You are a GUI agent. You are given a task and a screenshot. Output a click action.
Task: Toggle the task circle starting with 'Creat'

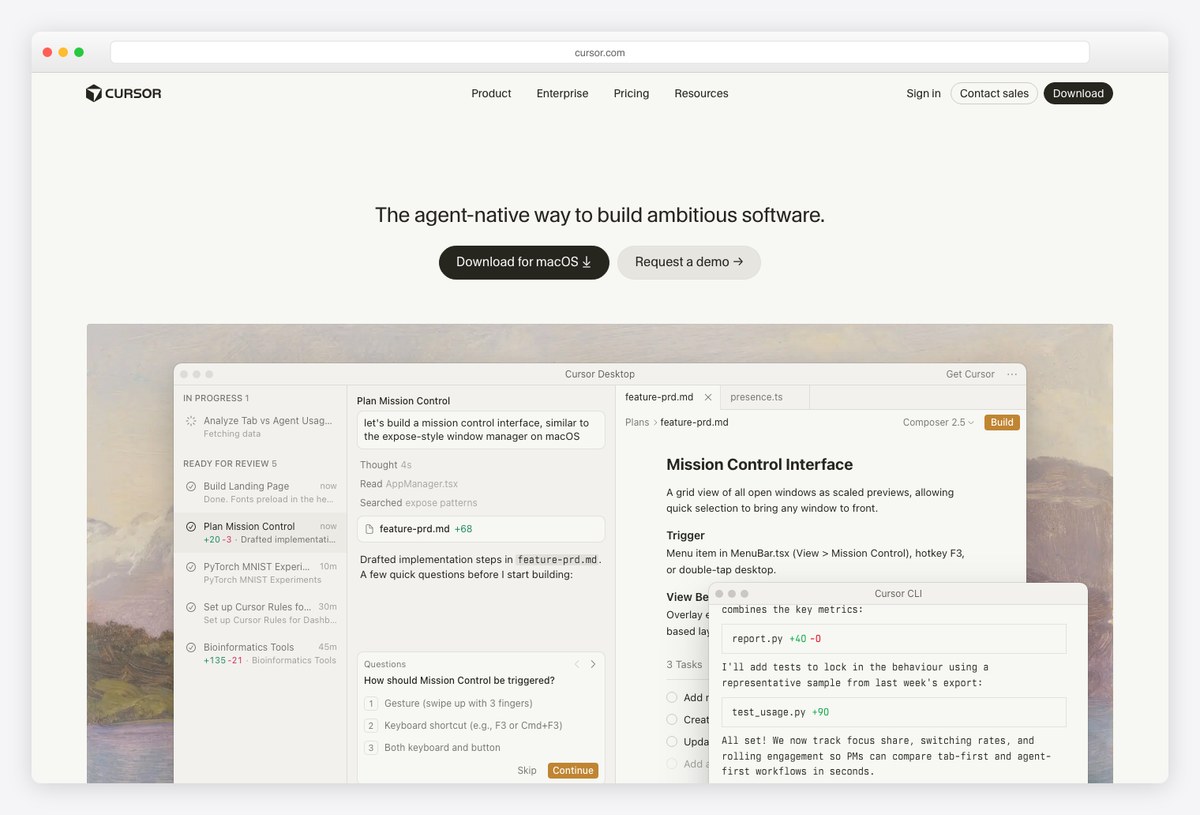pyautogui.click(x=672, y=719)
